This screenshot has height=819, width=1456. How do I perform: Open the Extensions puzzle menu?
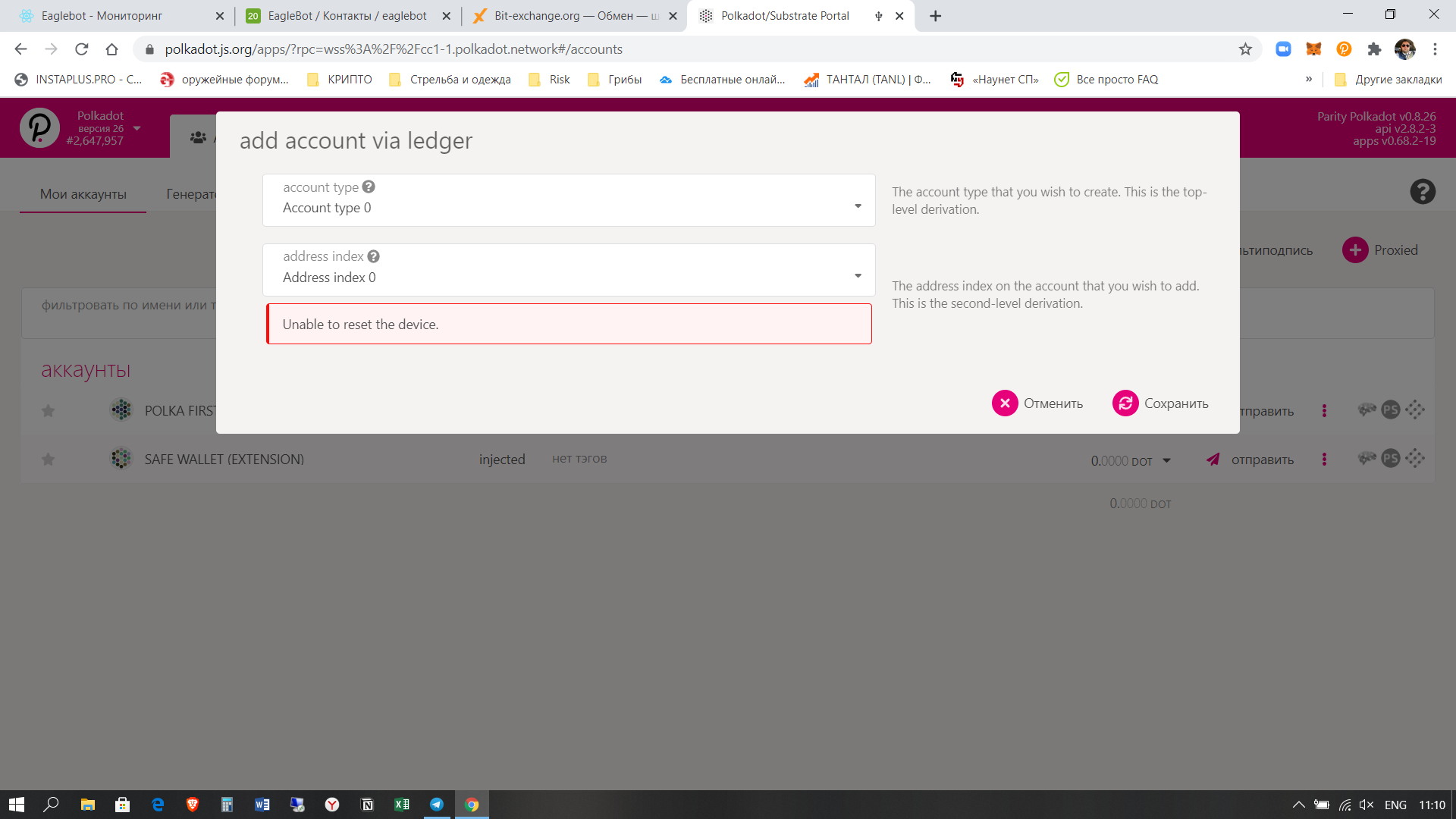(x=1374, y=49)
